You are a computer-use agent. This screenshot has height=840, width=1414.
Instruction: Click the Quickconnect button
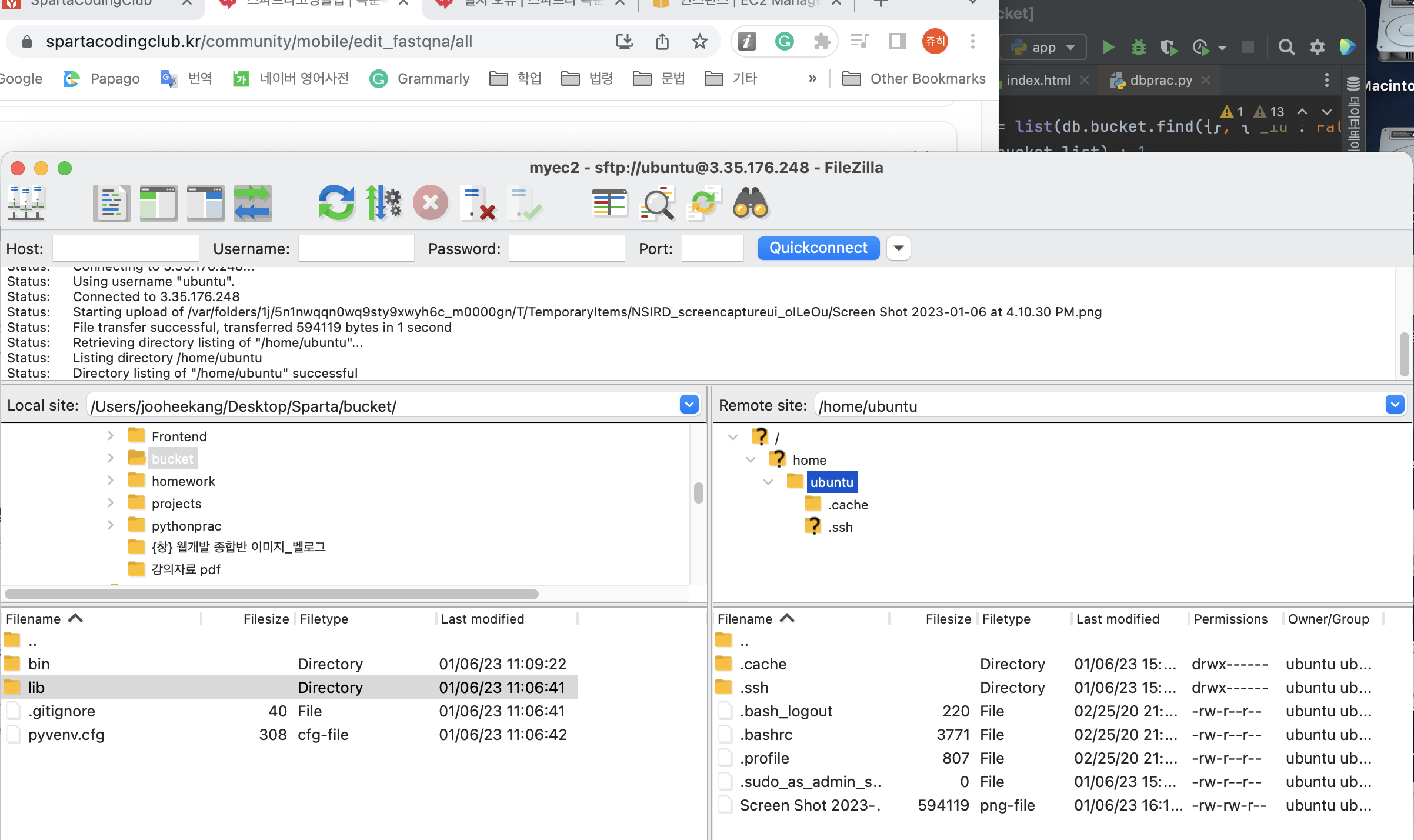(818, 248)
